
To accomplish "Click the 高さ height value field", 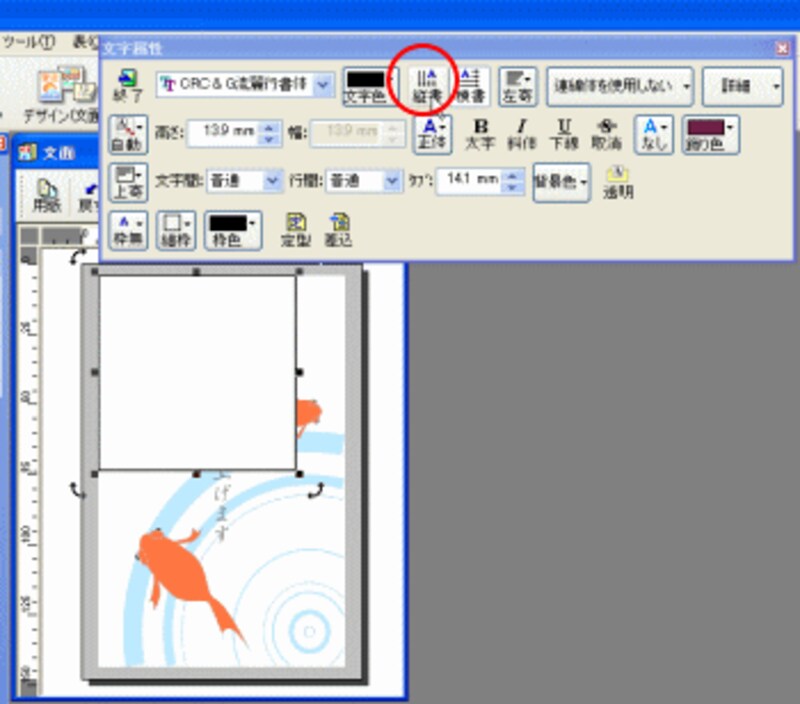I will coord(223,132).
